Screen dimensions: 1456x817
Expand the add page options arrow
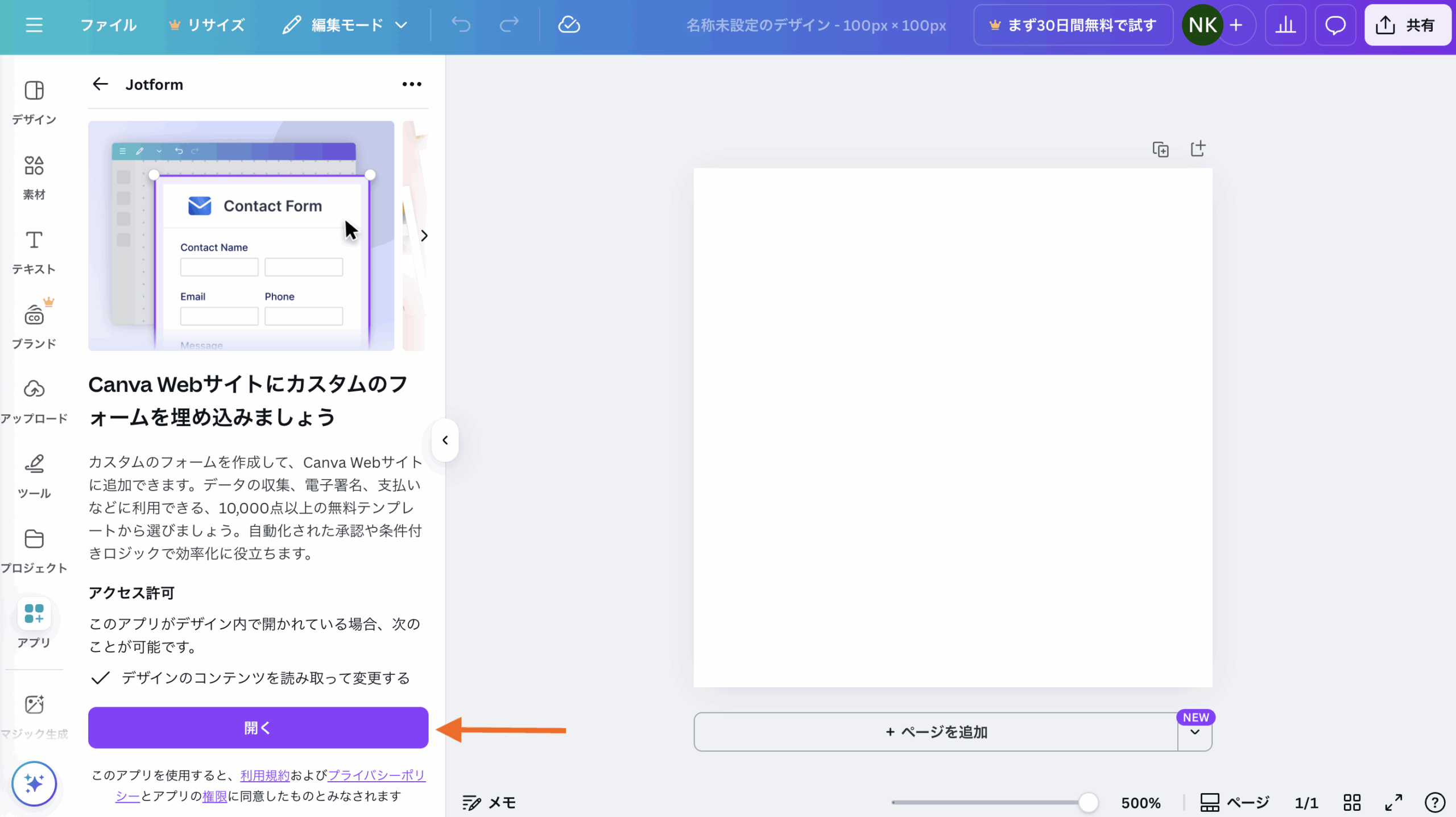1195,732
